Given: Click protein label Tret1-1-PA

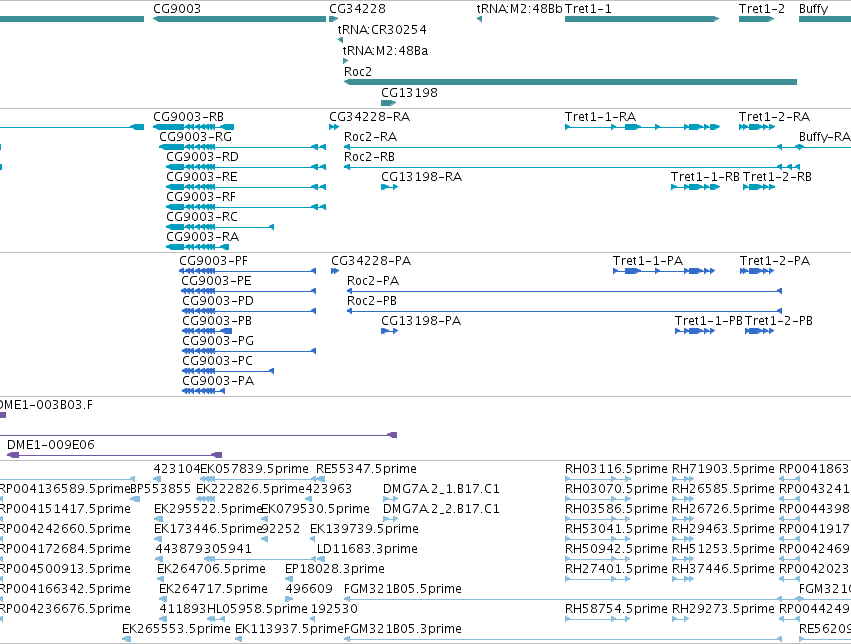Looking at the screenshot, I should pyautogui.click(x=648, y=261).
